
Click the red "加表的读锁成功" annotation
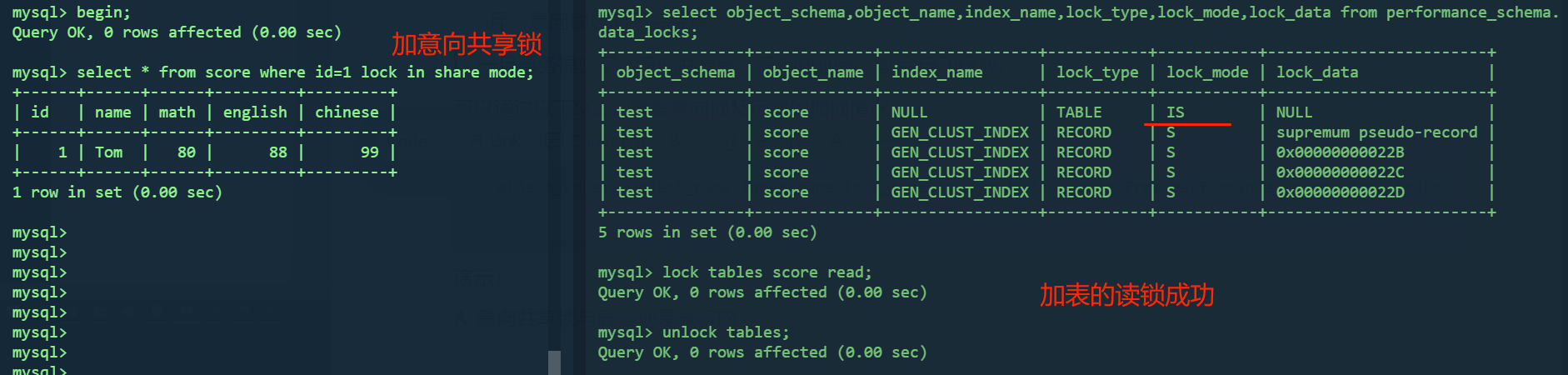click(x=1126, y=295)
